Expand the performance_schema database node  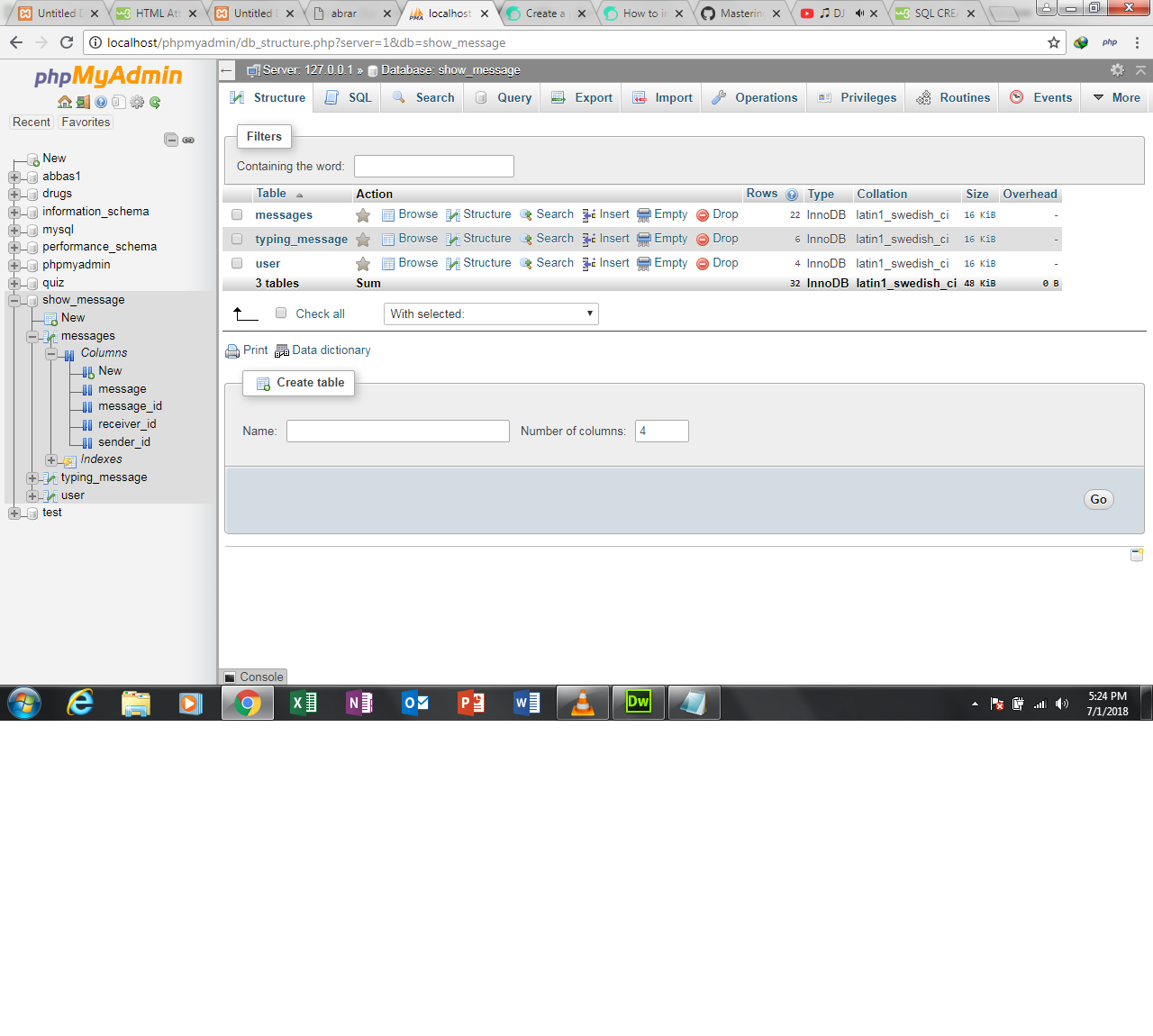coord(14,248)
